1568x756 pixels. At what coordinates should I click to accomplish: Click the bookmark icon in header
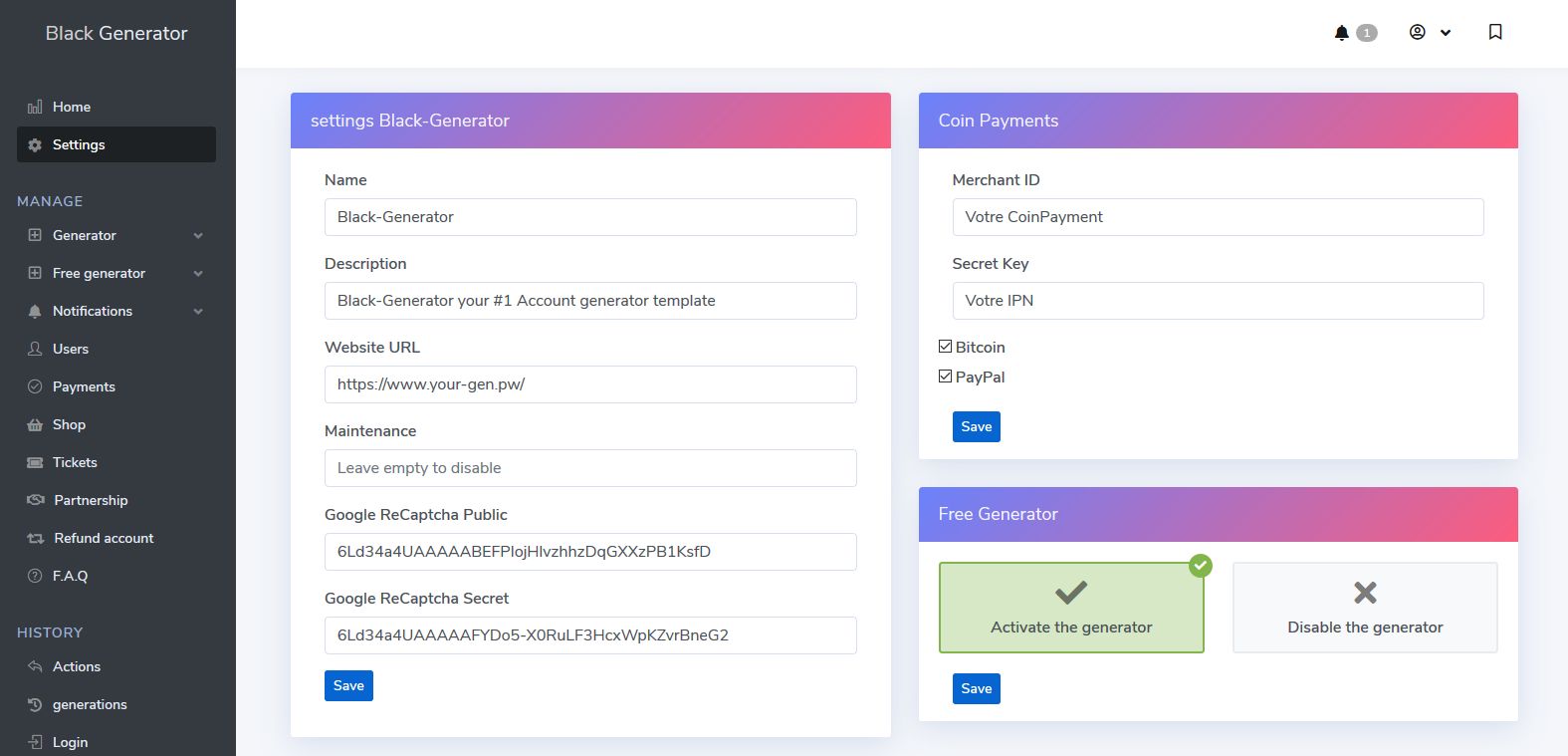[x=1495, y=33]
